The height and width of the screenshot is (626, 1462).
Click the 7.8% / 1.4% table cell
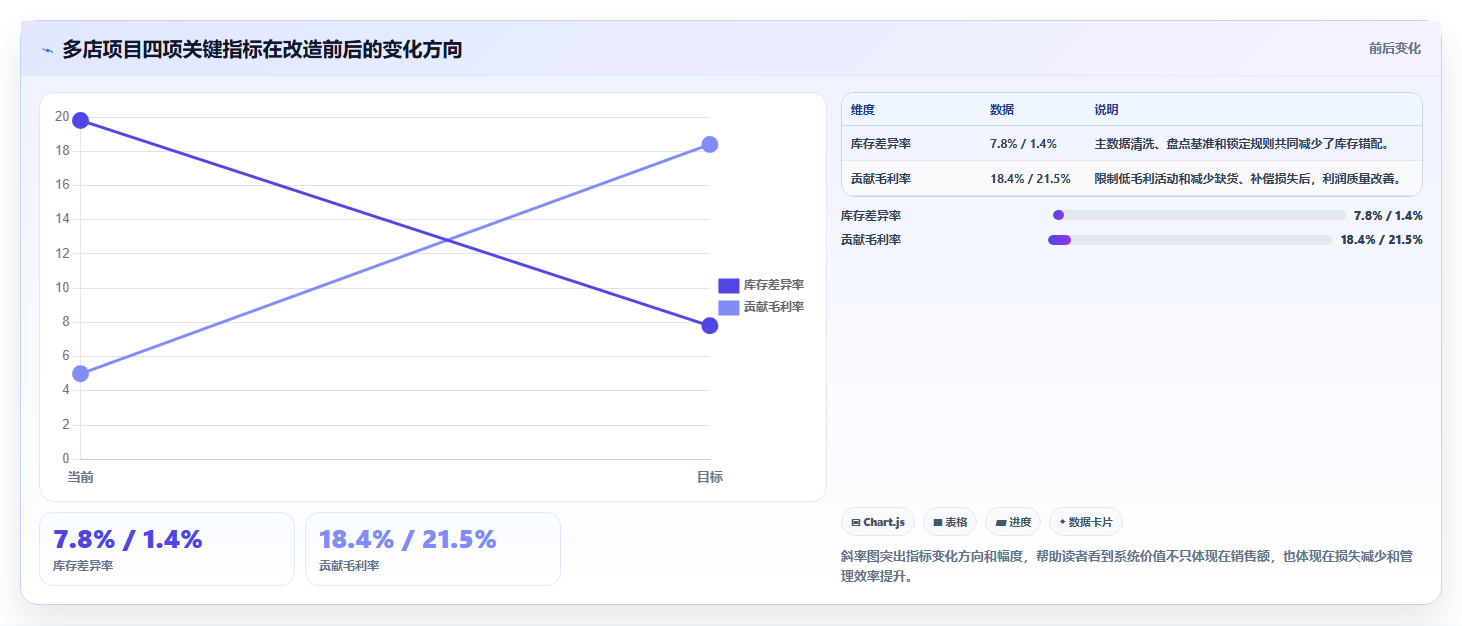click(1023, 144)
